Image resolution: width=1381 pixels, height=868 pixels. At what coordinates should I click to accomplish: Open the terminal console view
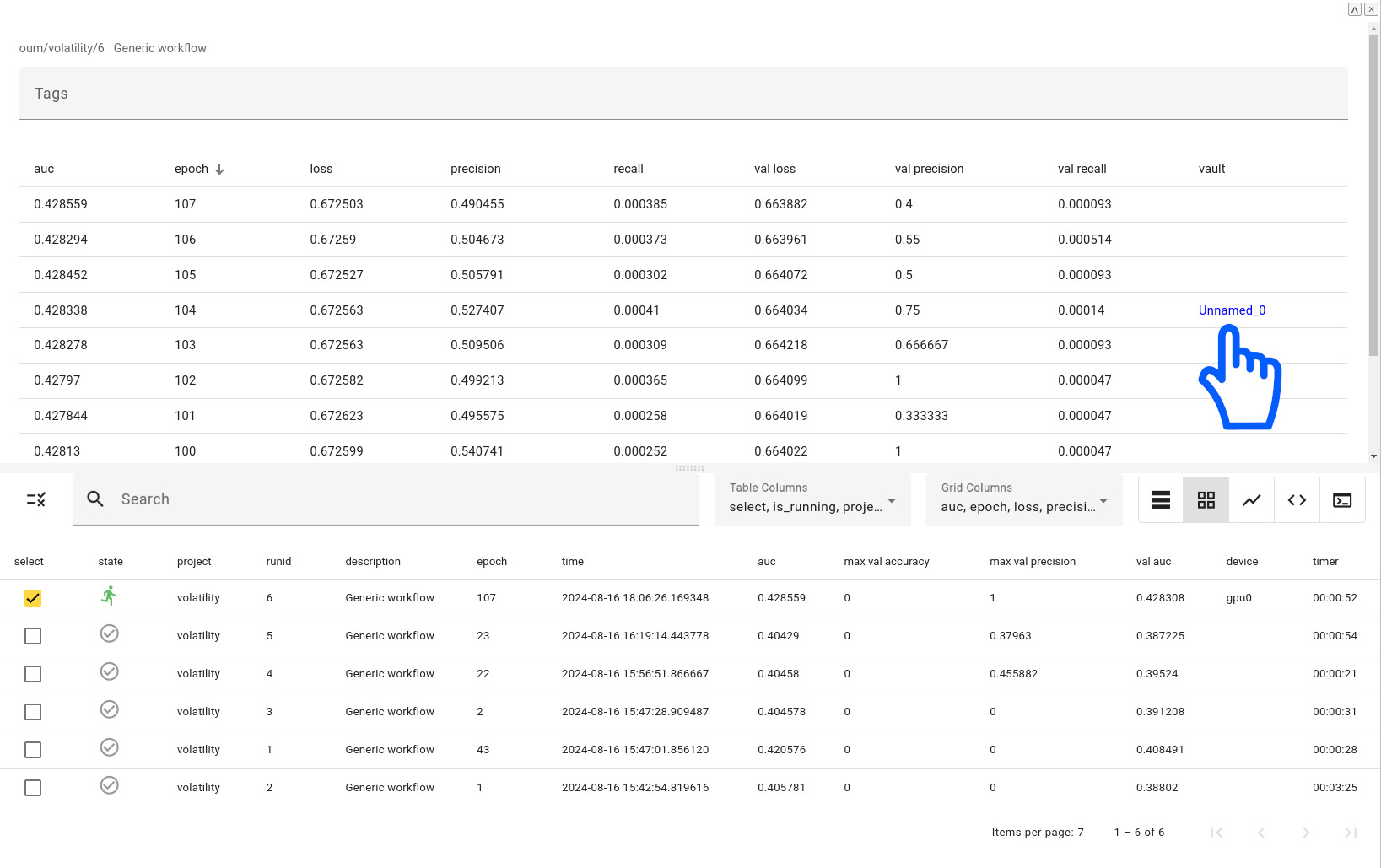point(1342,500)
